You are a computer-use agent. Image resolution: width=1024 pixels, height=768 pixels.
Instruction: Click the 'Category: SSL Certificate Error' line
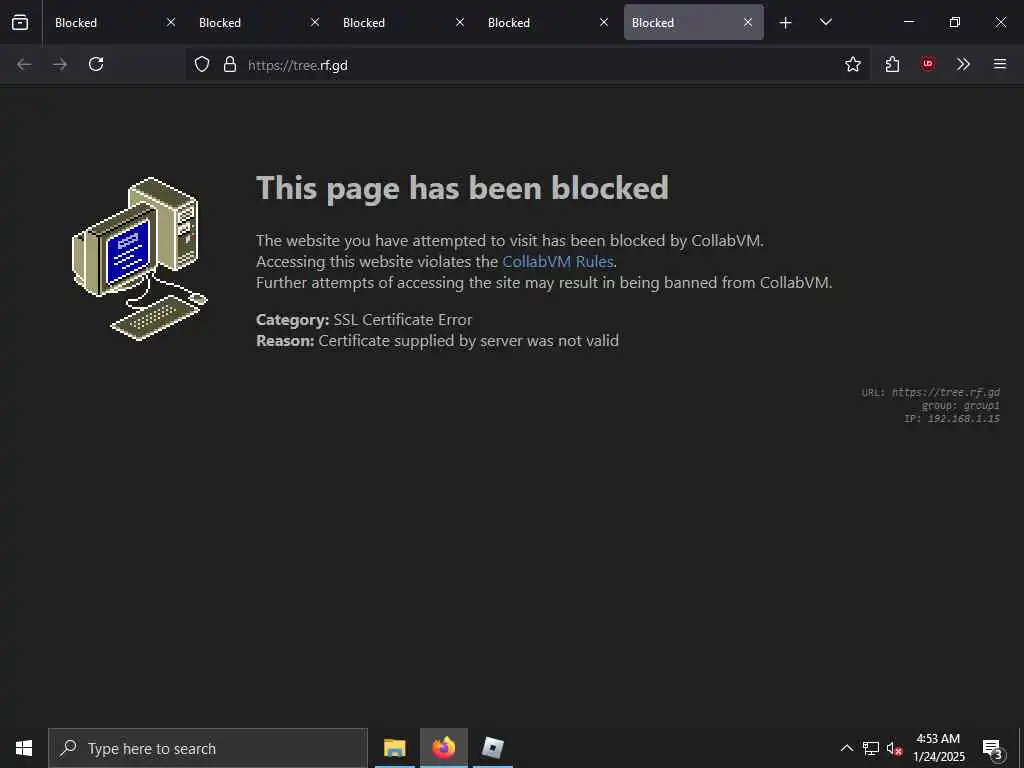tap(364, 319)
